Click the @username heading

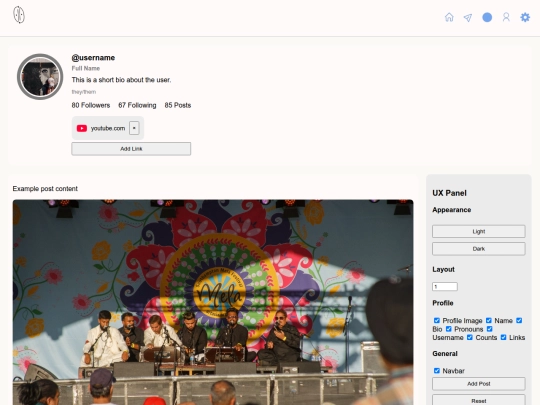[x=93, y=58]
